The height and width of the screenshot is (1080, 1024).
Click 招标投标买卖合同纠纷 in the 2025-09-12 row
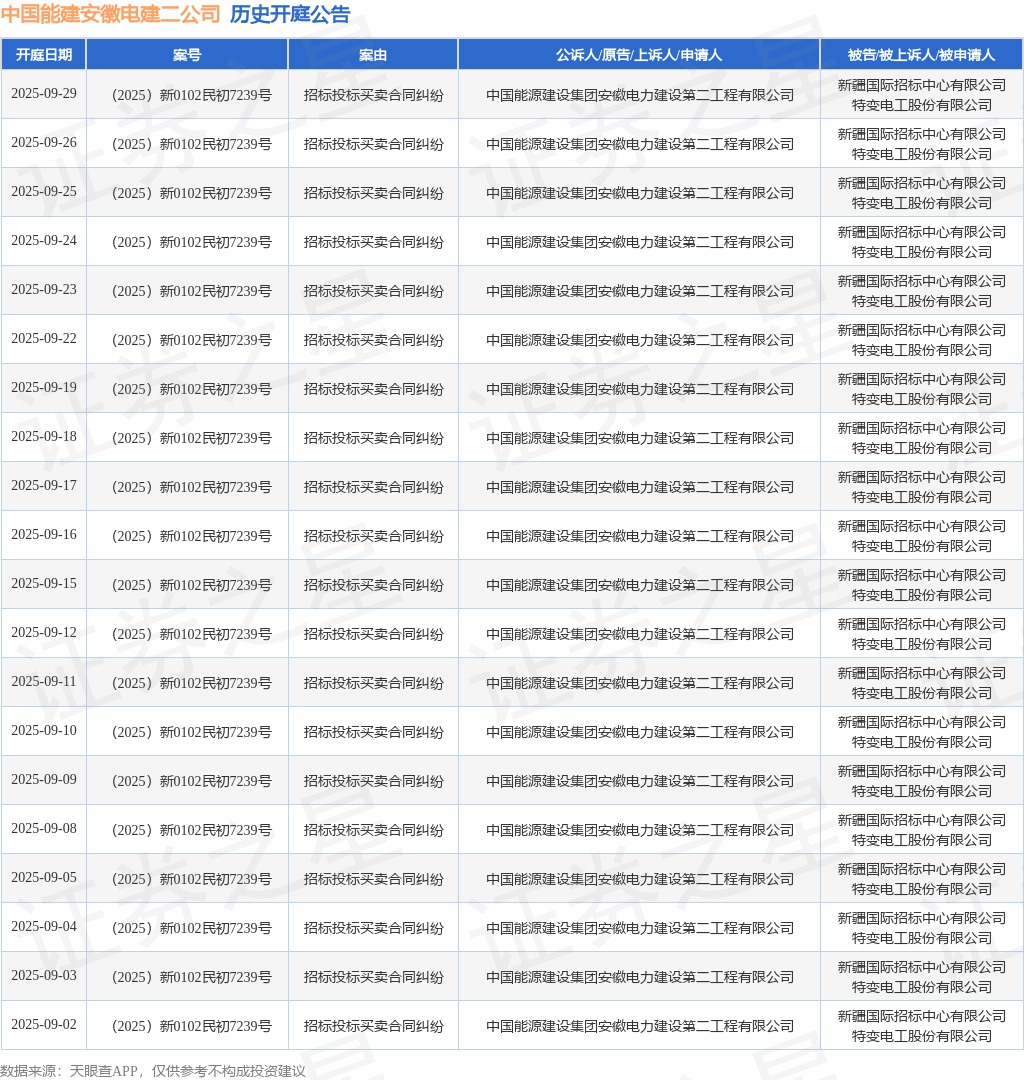[x=373, y=633]
